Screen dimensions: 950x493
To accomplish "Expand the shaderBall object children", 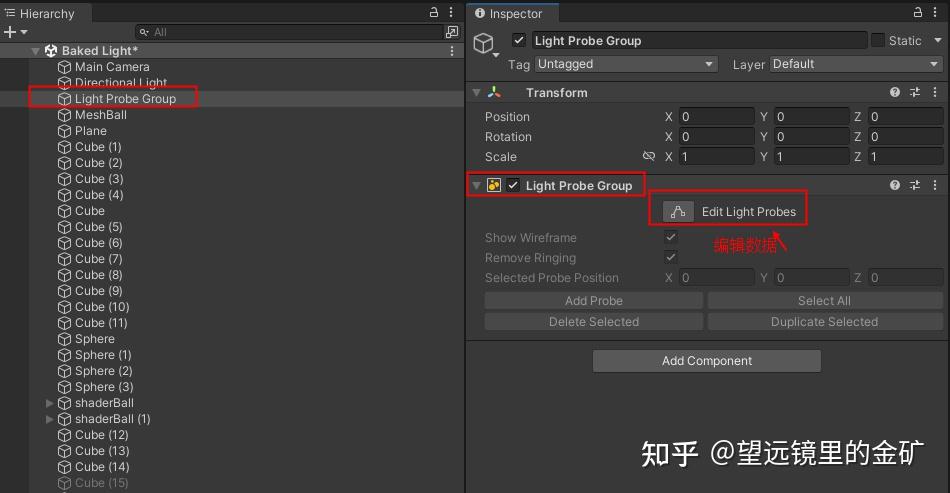I will pyautogui.click(x=50, y=403).
